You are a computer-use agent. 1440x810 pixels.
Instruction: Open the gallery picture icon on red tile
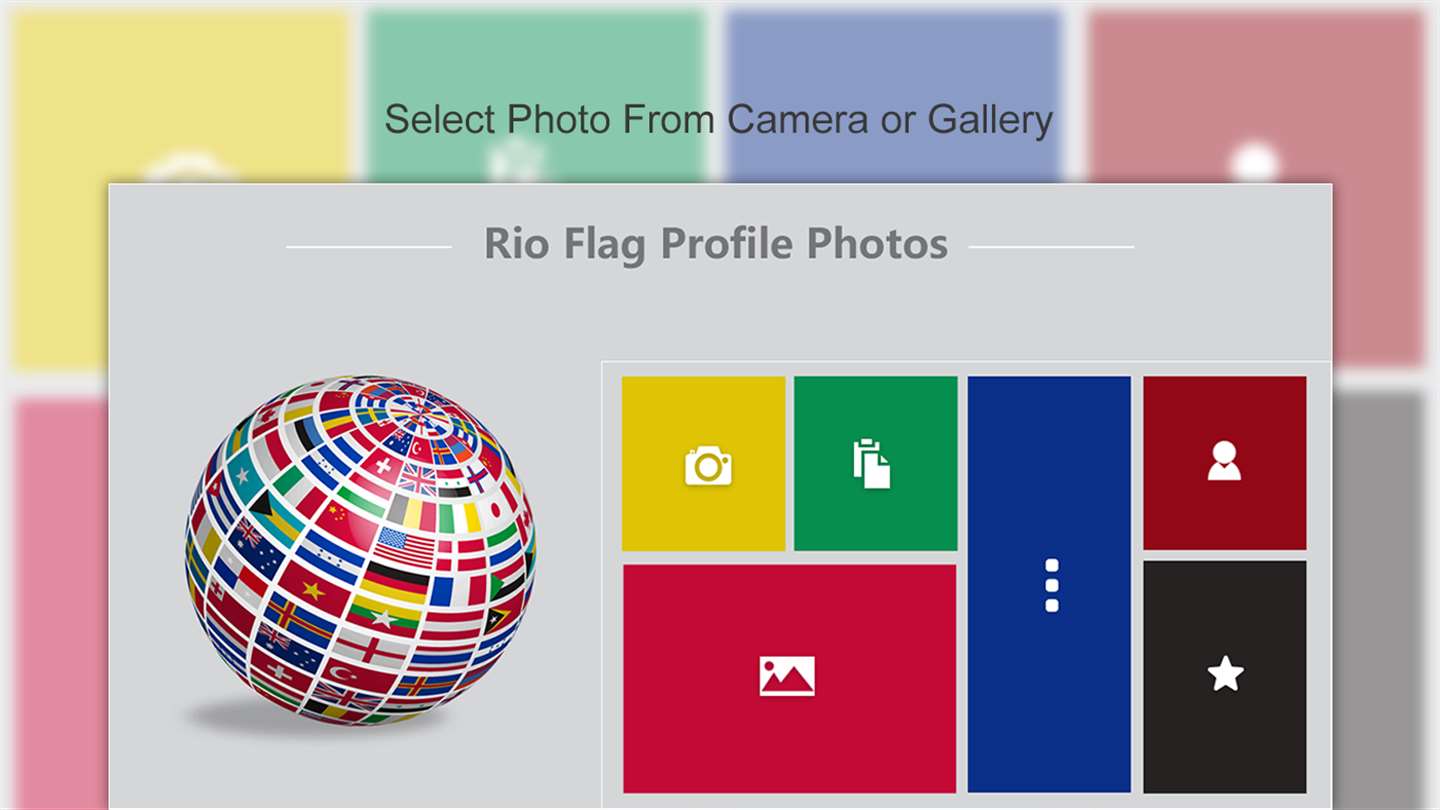789,678
